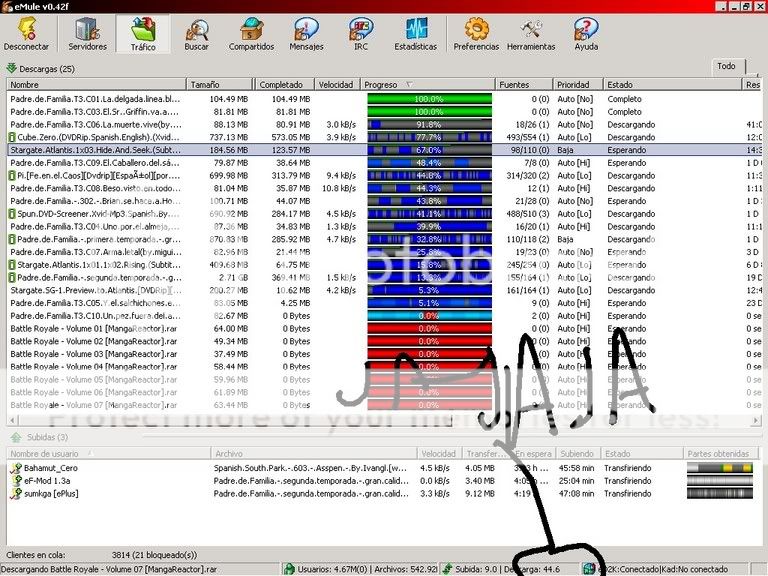Click the 737.13 MB size cell
The image size is (768, 576).
coord(228,137)
